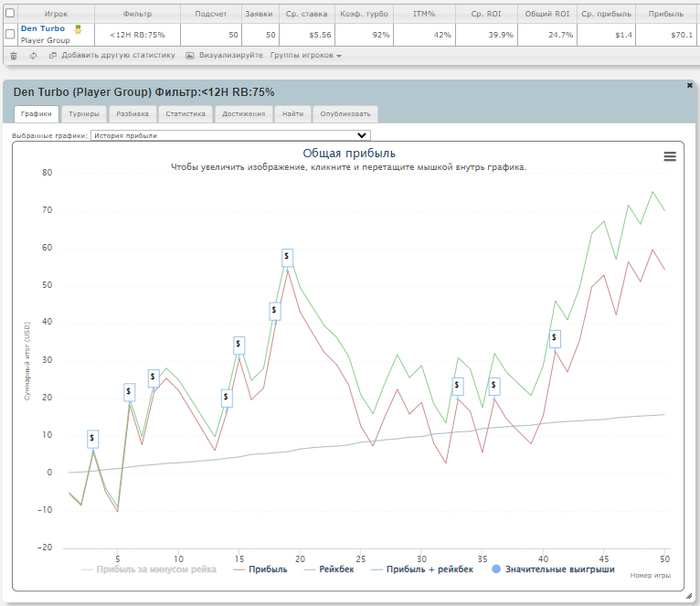Sort by the Ср. ROI column header
This screenshot has width=700, height=606.
click(x=486, y=14)
